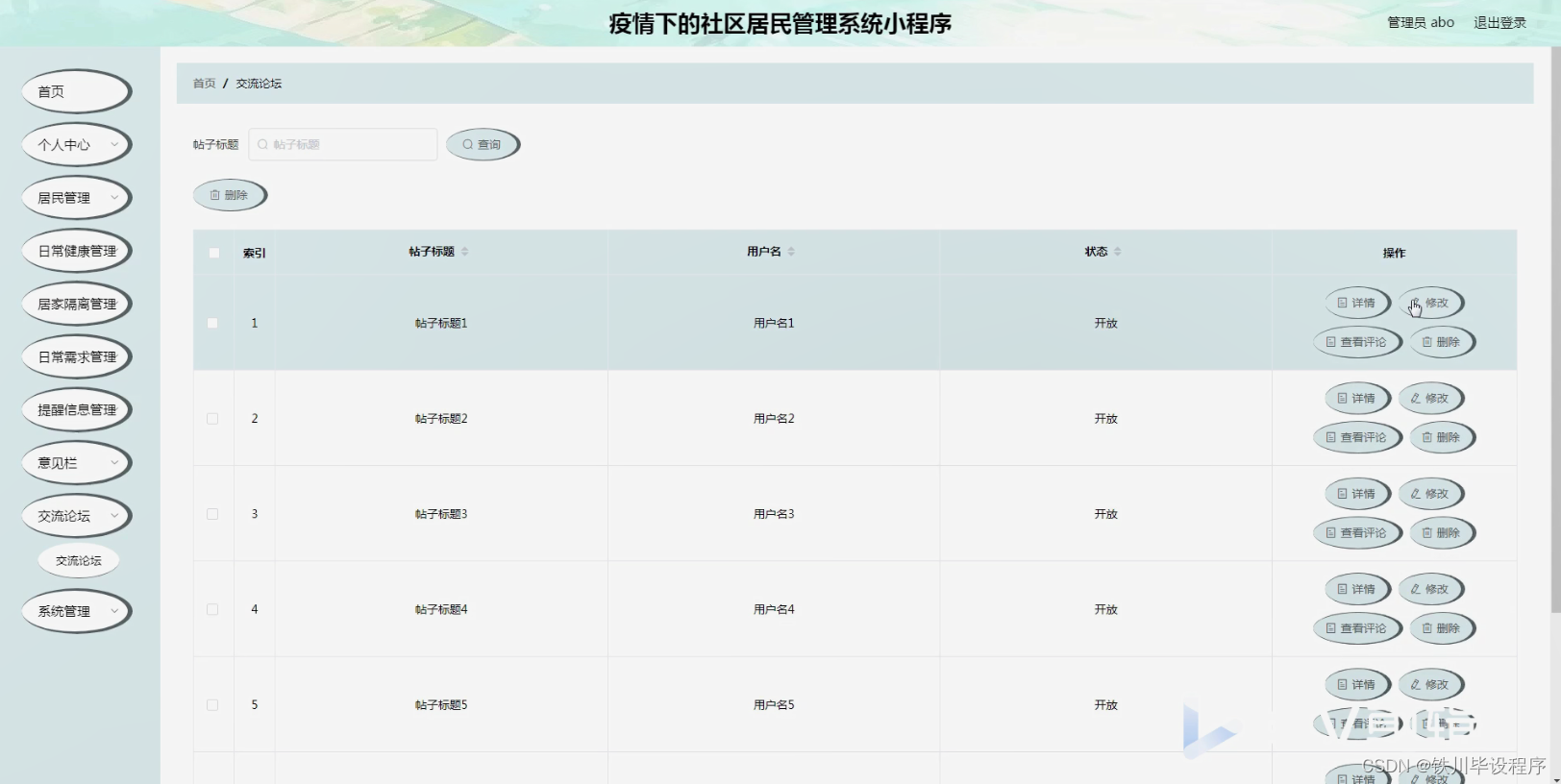Click the 帖子标题5 cell
Viewport: 1561px width, 784px height.
pos(441,704)
